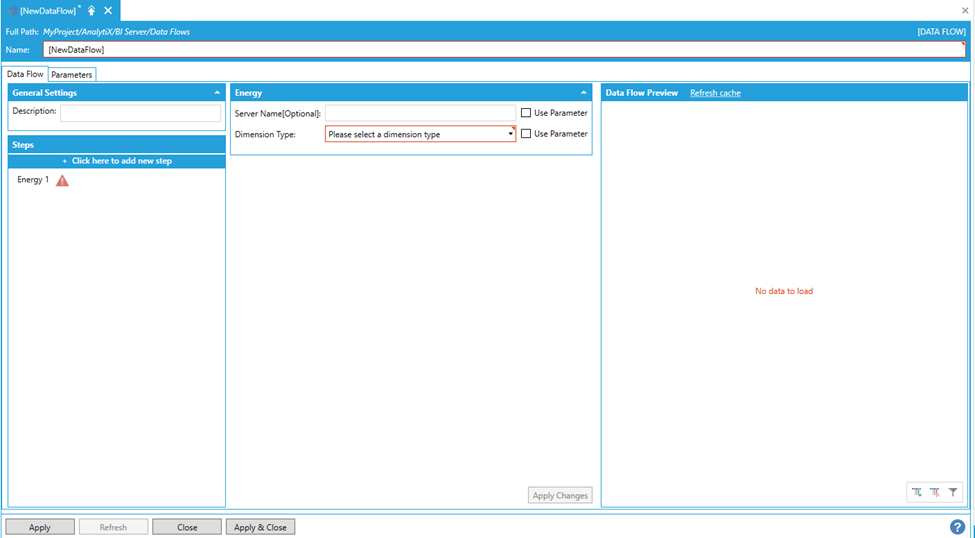
Task: Open help via the question mark icon
Action: 957,527
